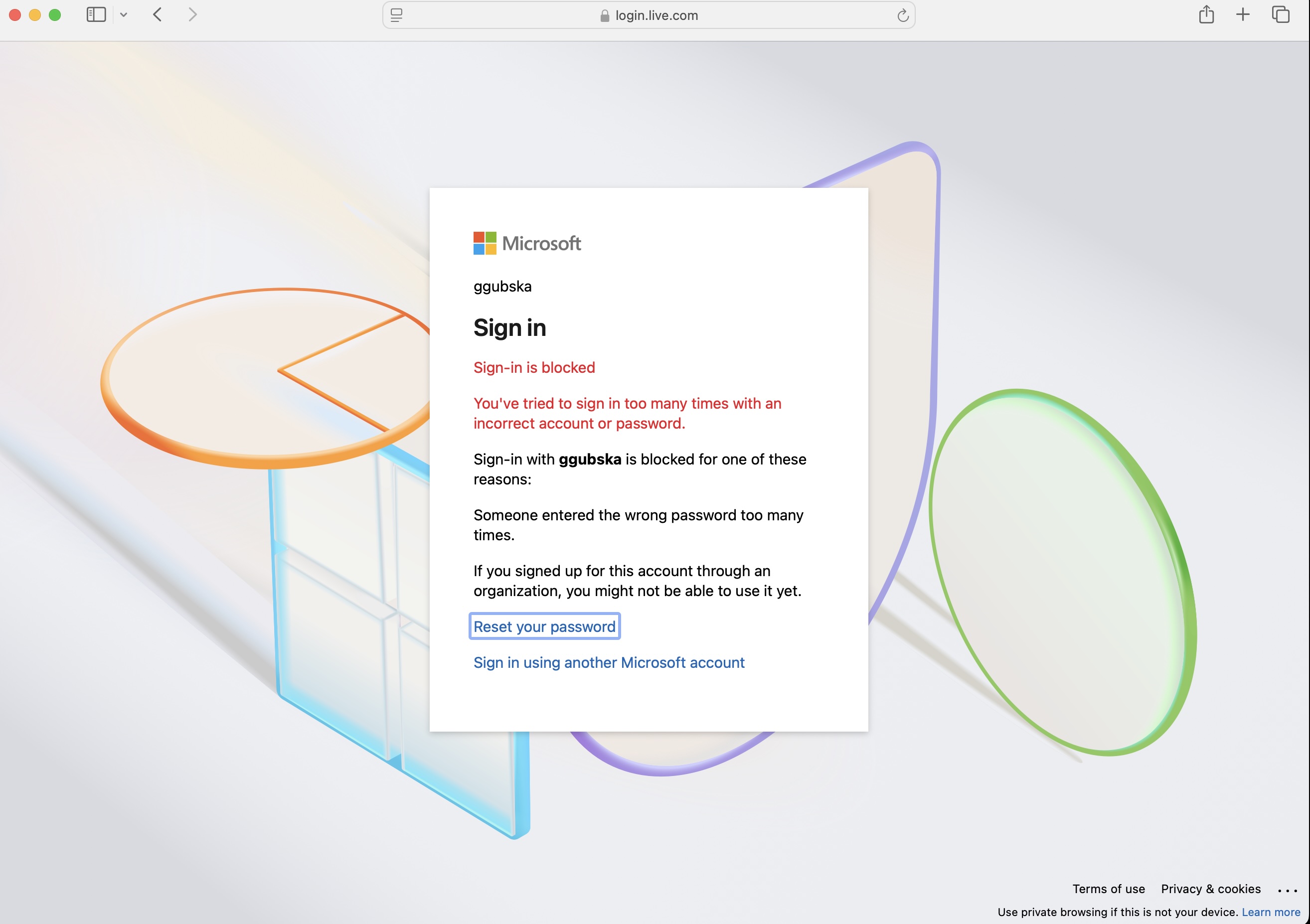Go forward with the forward arrow
1310x924 pixels.
(x=192, y=15)
